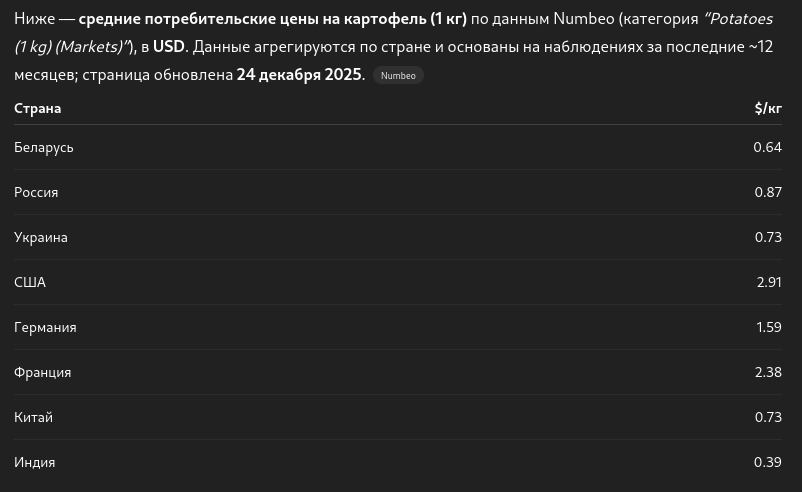Select the Франция country cell
Viewport: 802px width, 492px height.
[x=42, y=372]
